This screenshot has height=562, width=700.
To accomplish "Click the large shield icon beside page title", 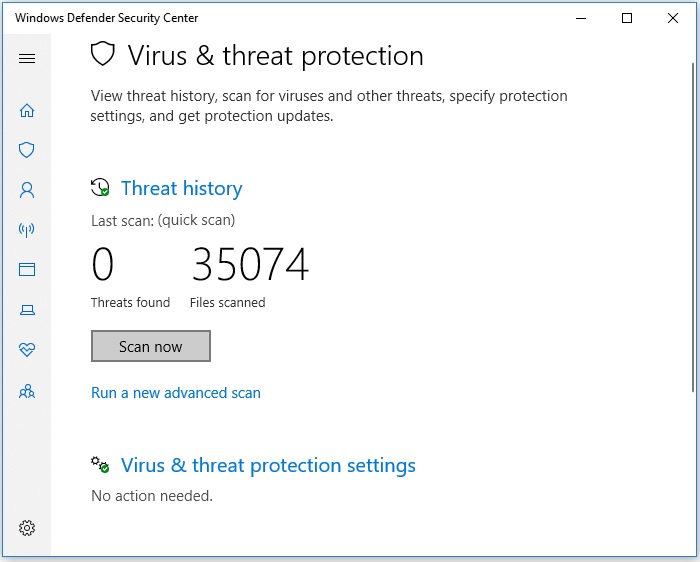I will click(x=103, y=54).
